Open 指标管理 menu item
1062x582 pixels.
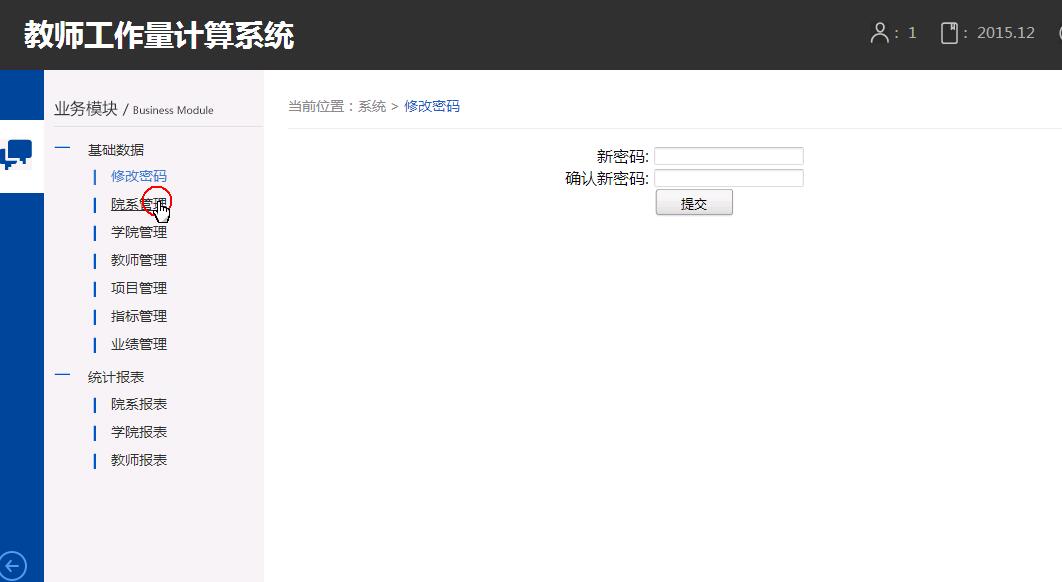pyautogui.click(x=139, y=316)
